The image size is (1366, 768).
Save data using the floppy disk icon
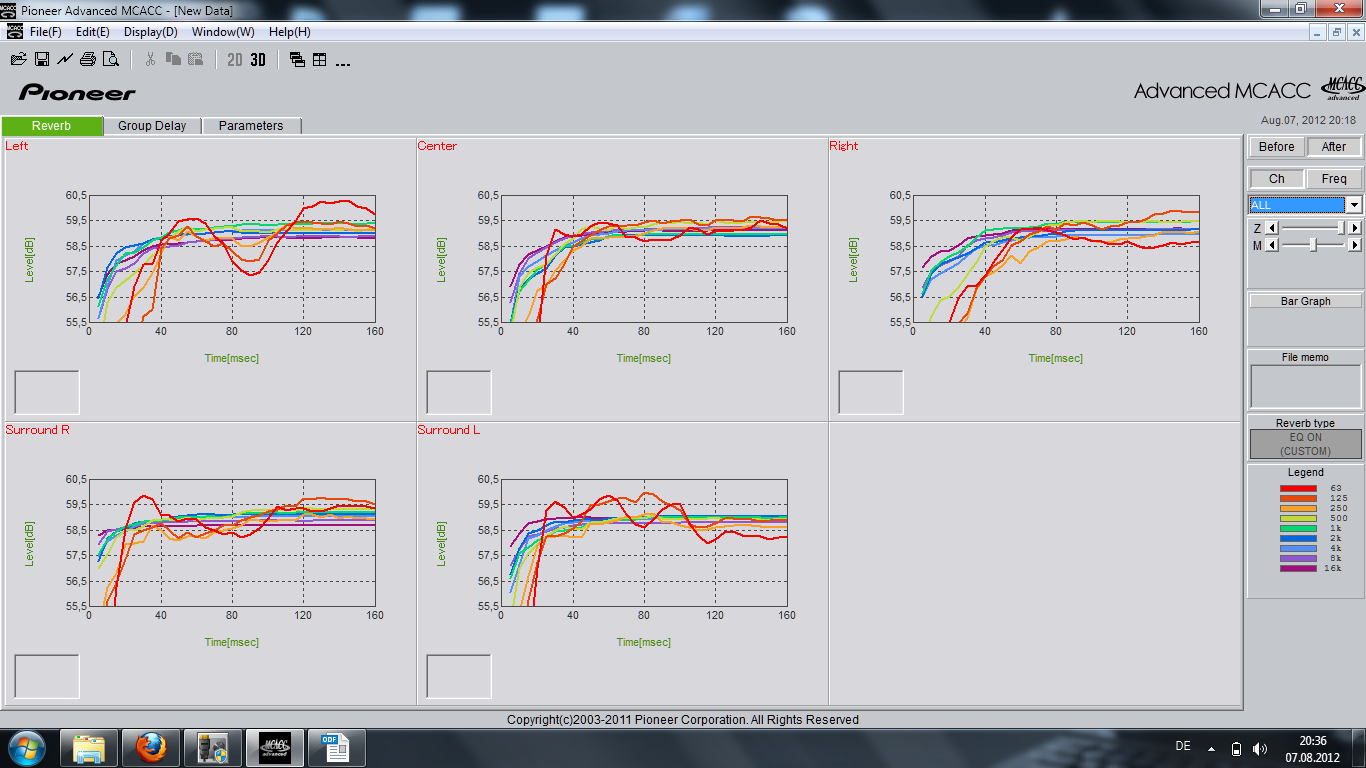42,59
